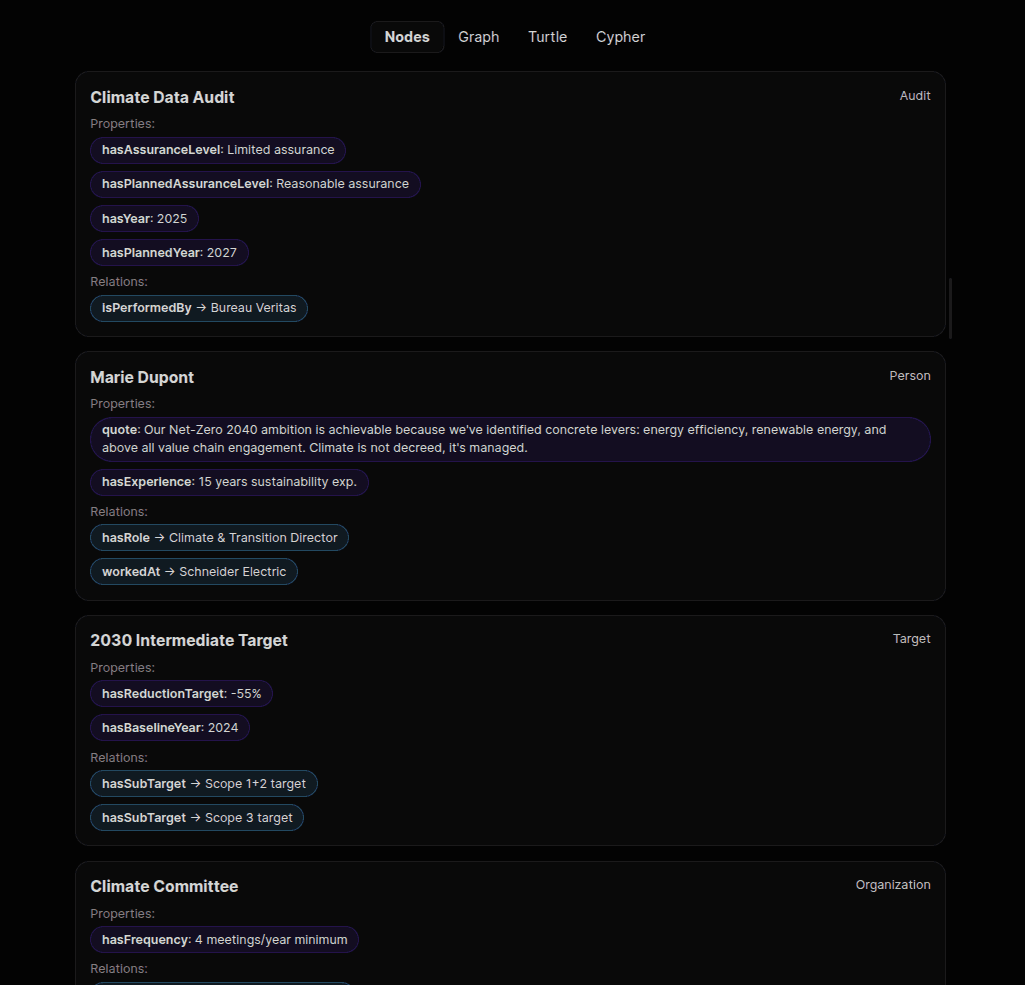Open the isPerformedBy Bureau Veritas relation

click(x=198, y=308)
